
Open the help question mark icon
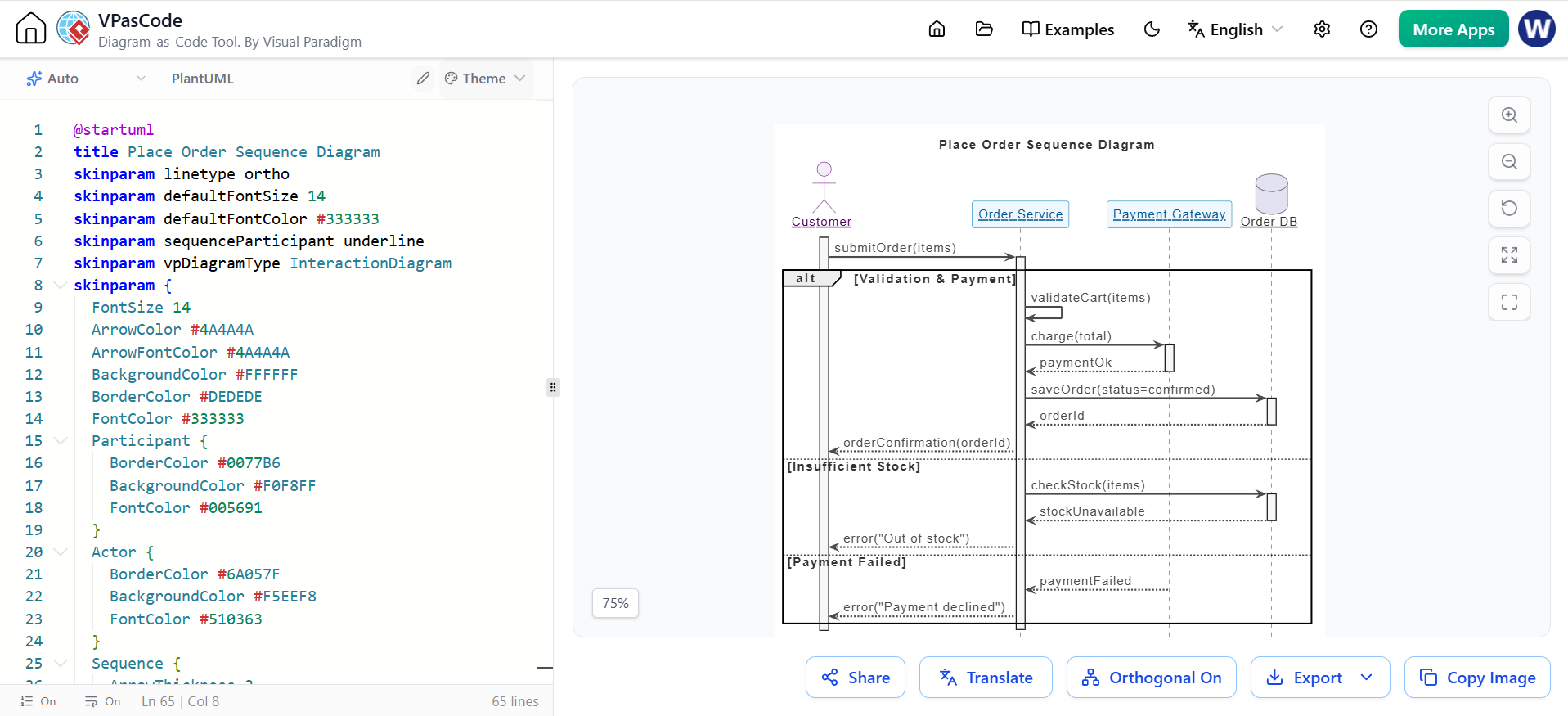point(1368,29)
